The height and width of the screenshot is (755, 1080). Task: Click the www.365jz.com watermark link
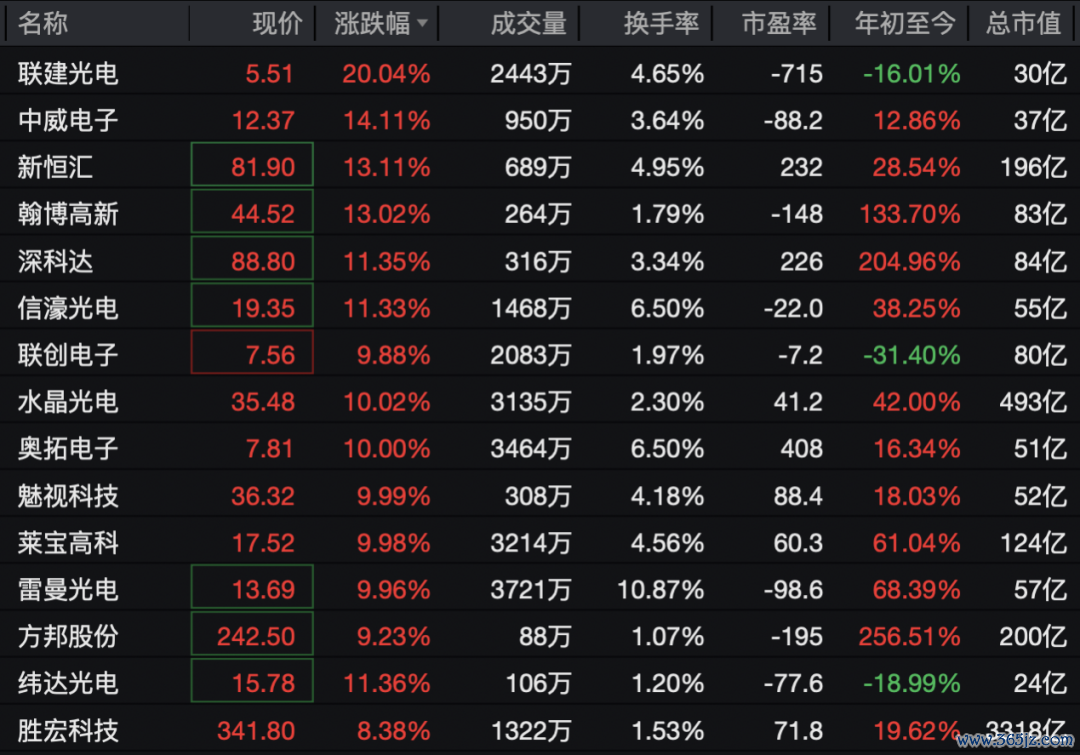[x=1015, y=741]
